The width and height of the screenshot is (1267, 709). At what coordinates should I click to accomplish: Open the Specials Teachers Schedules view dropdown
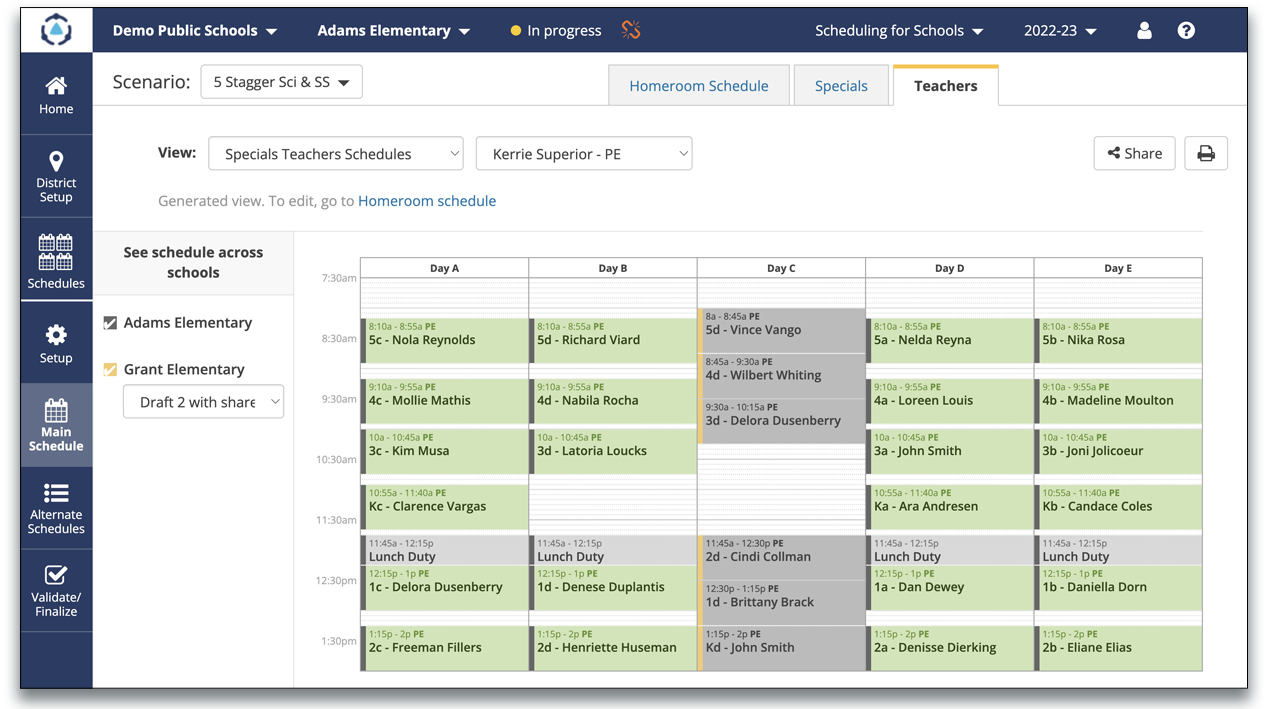pos(336,154)
